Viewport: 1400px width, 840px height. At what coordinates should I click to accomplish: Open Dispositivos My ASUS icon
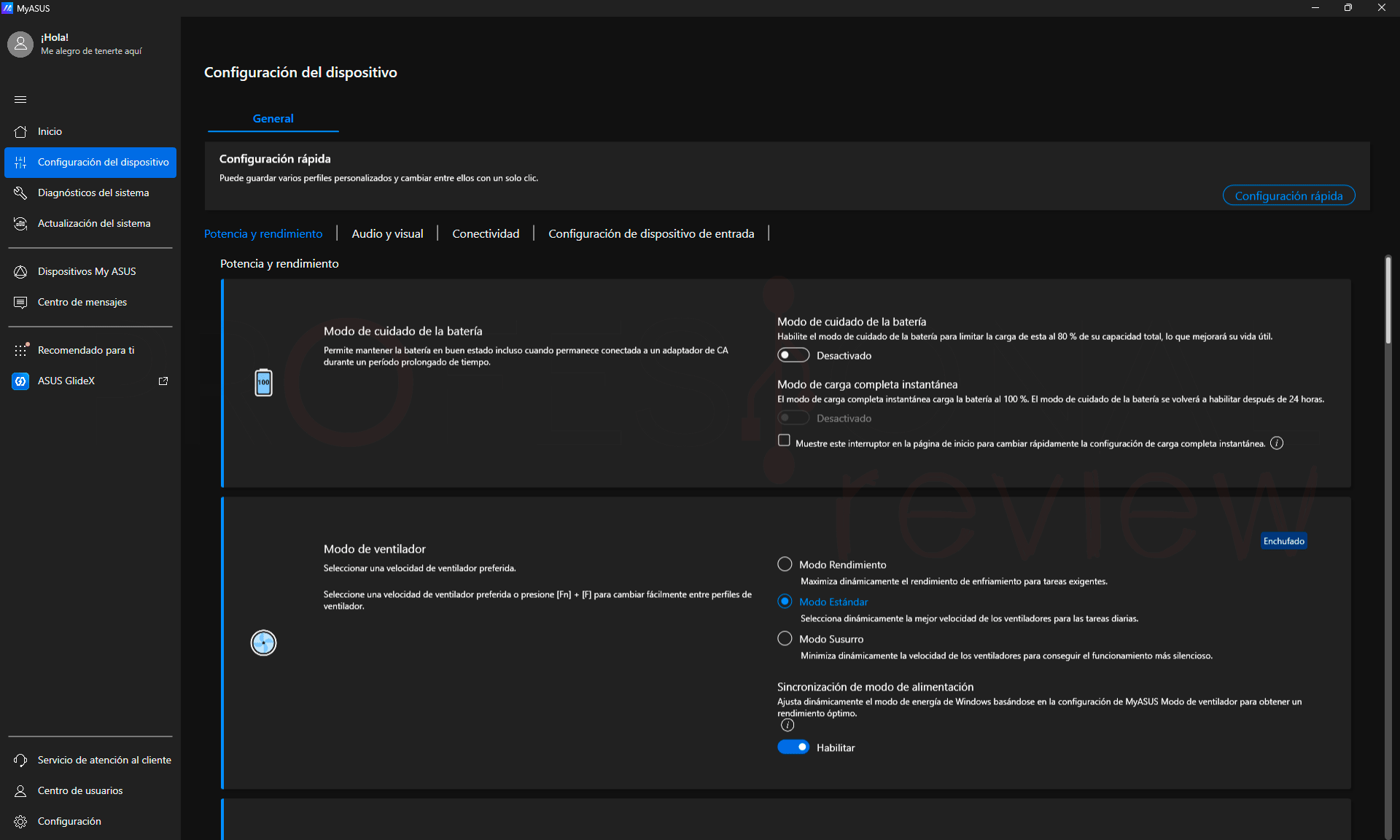point(20,271)
